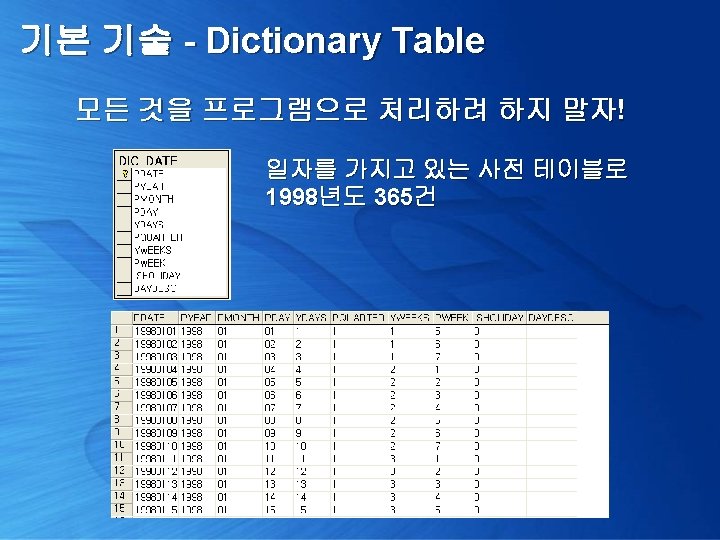Click the text '1998년도 365건'
This screenshot has height=540, width=720.
click(350, 197)
